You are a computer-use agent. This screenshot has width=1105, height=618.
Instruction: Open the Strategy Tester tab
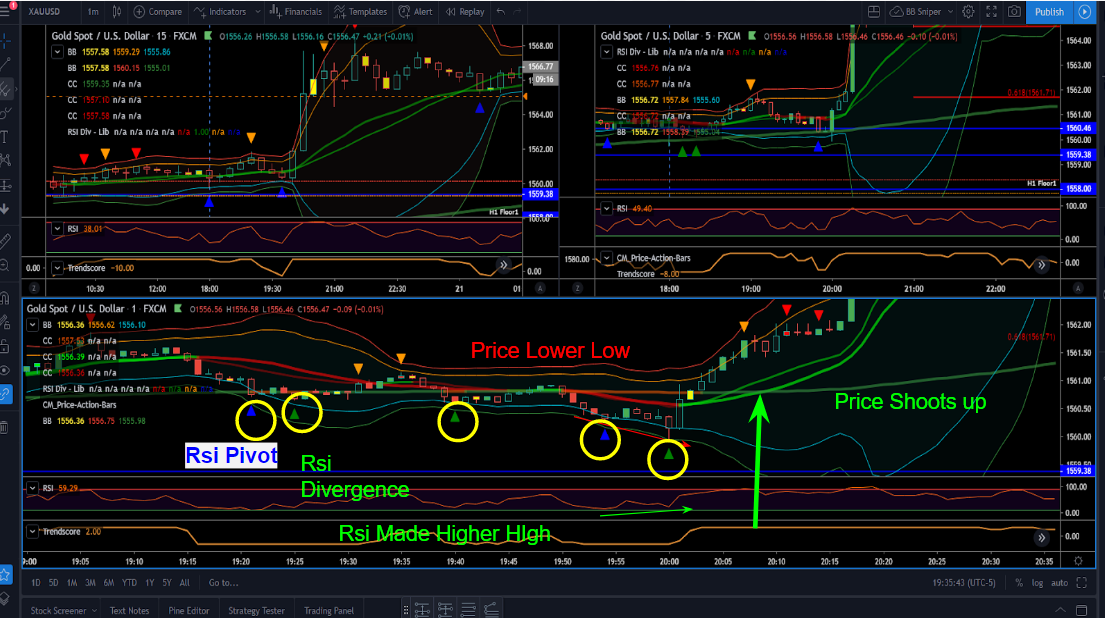click(257, 610)
